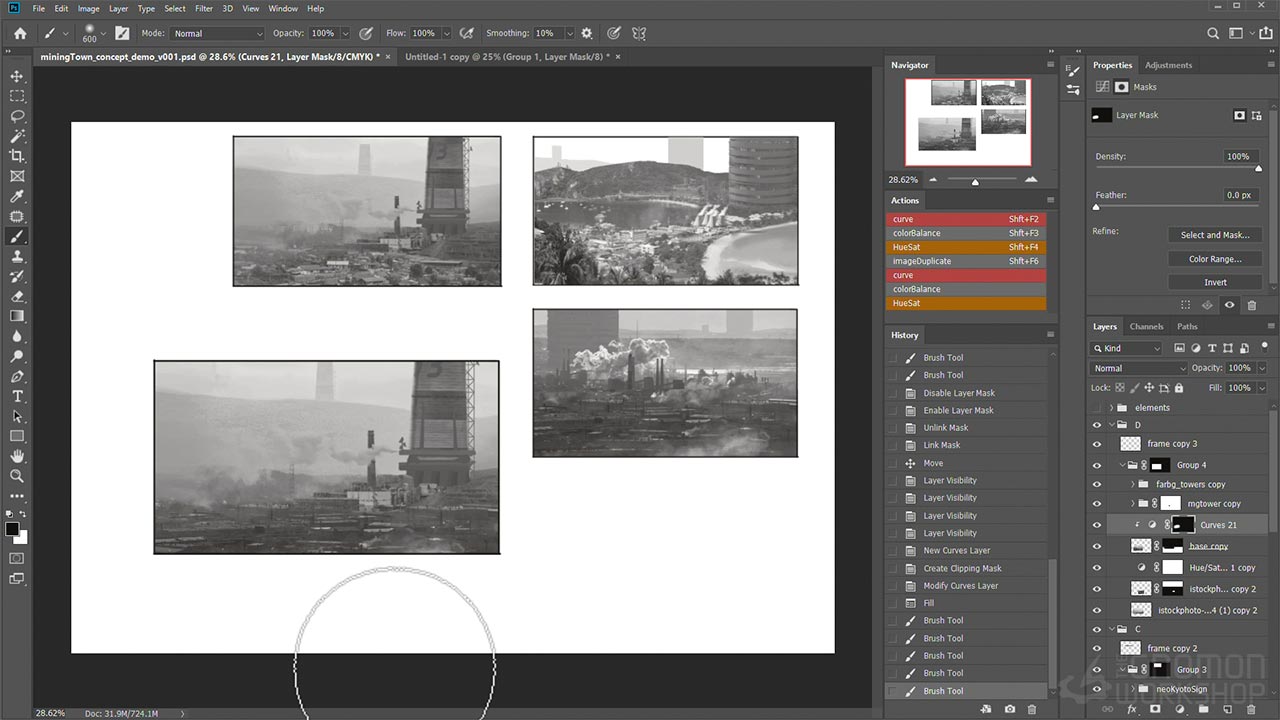The image size is (1280, 720).
Task: Click the Select and Mask button
Action: (1214, 235)
